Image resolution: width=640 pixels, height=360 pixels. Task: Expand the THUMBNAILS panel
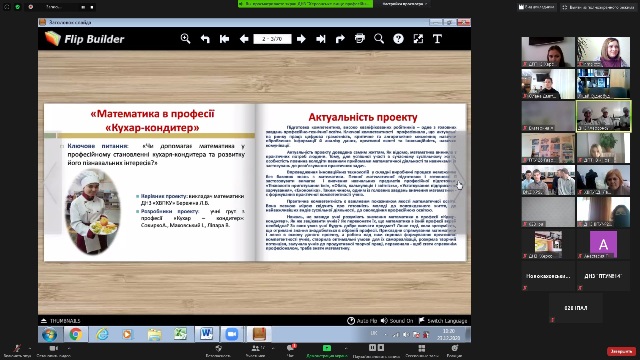(60, 321)
